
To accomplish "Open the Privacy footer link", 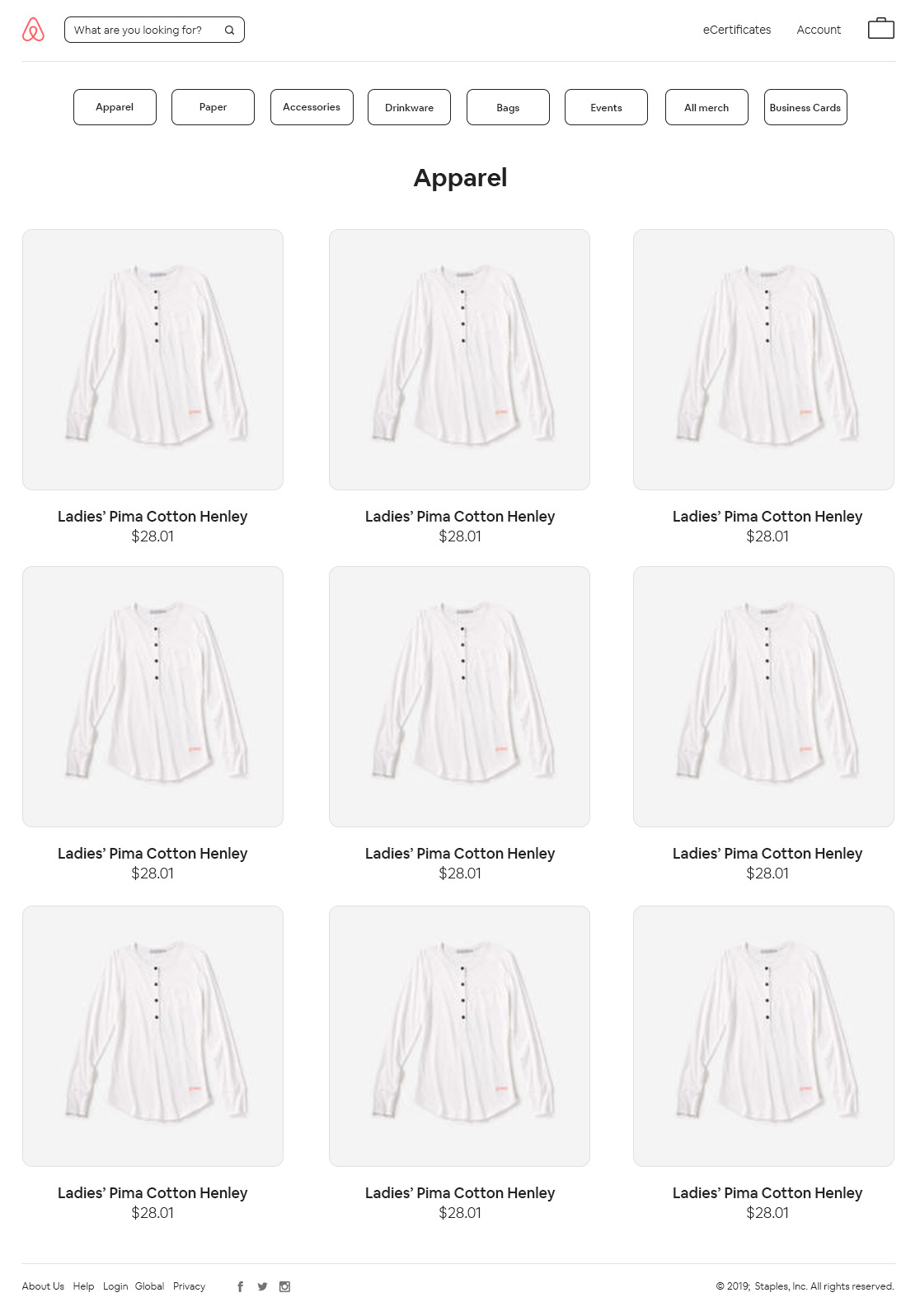I will 189,1286.
